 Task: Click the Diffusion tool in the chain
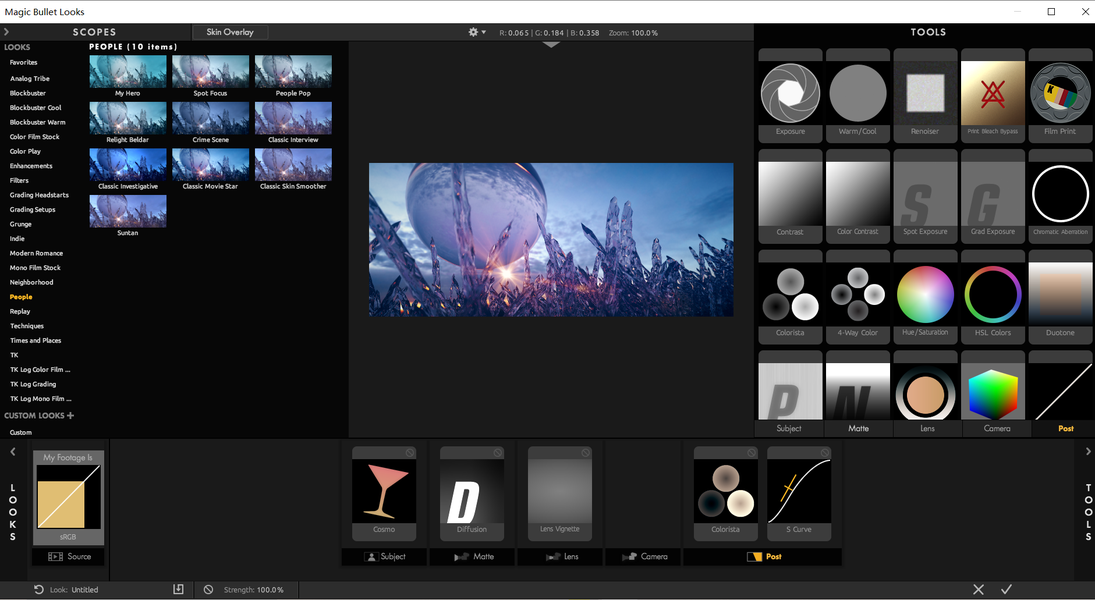(x=471, y=494)
